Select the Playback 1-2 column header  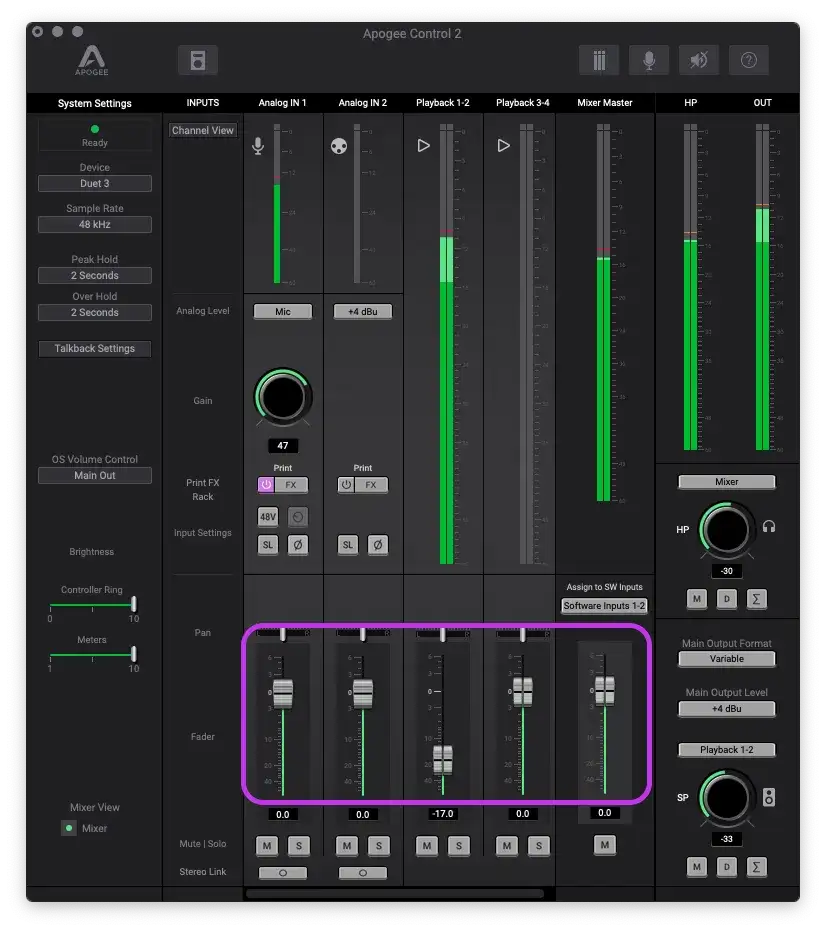443,103
